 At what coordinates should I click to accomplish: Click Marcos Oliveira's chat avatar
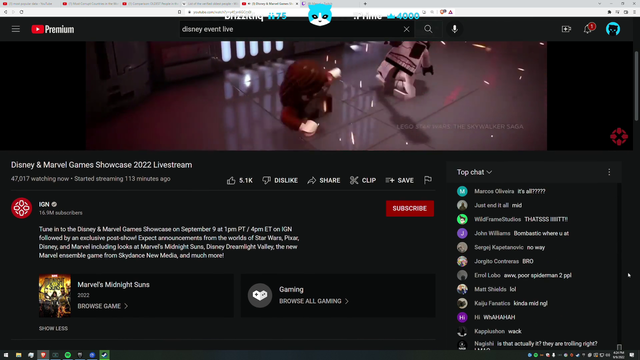(x=462, y=191)
